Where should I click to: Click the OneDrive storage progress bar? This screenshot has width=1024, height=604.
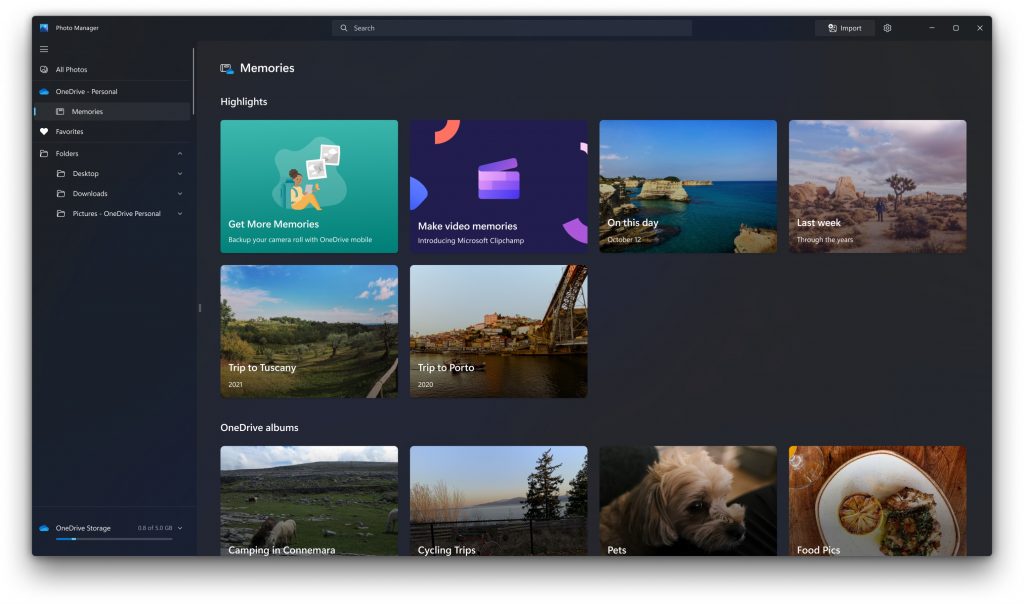coord(115,539)
